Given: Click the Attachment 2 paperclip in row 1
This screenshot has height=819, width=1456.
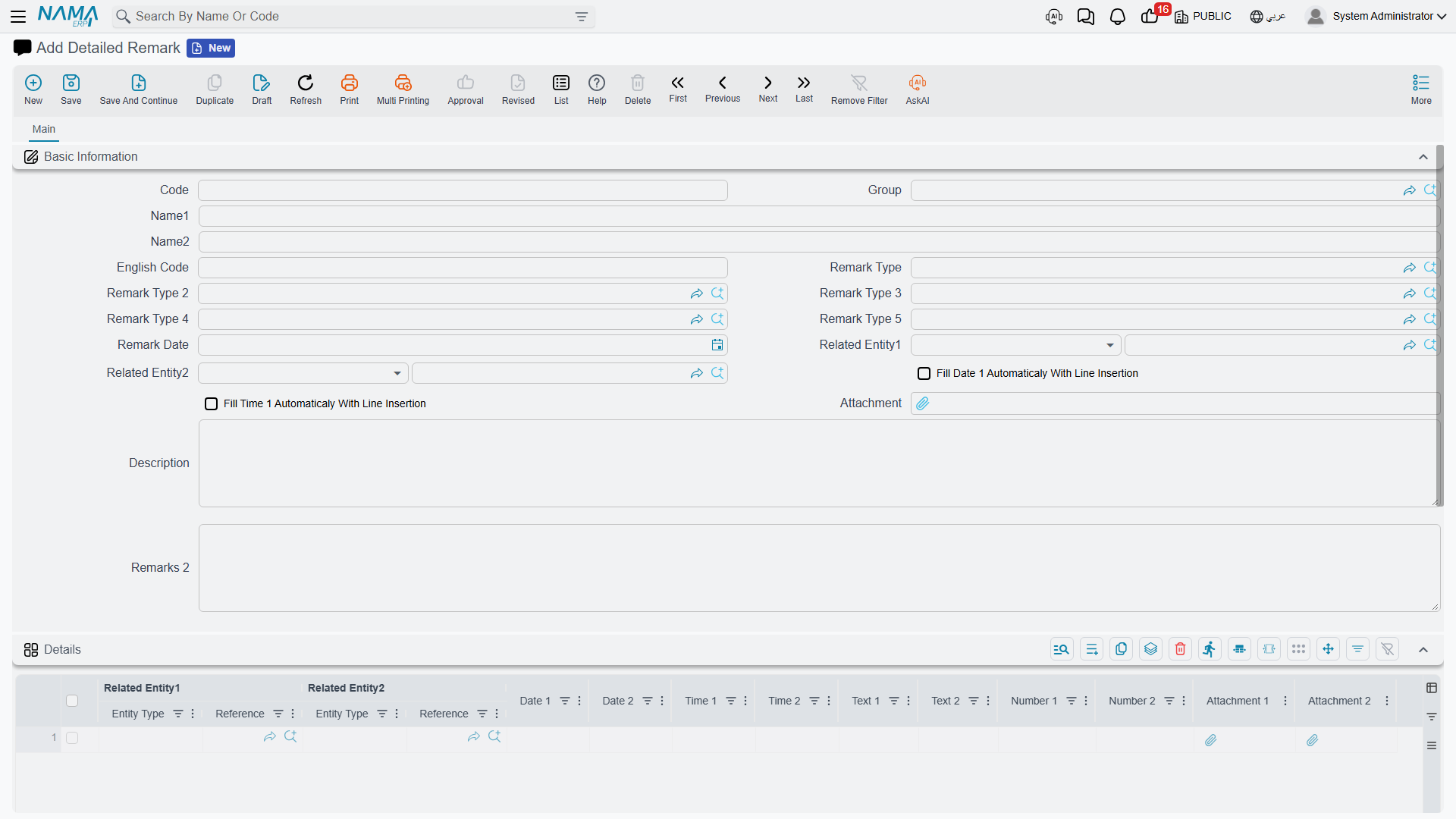Looking at the screenshot, I should (1313, 740).
